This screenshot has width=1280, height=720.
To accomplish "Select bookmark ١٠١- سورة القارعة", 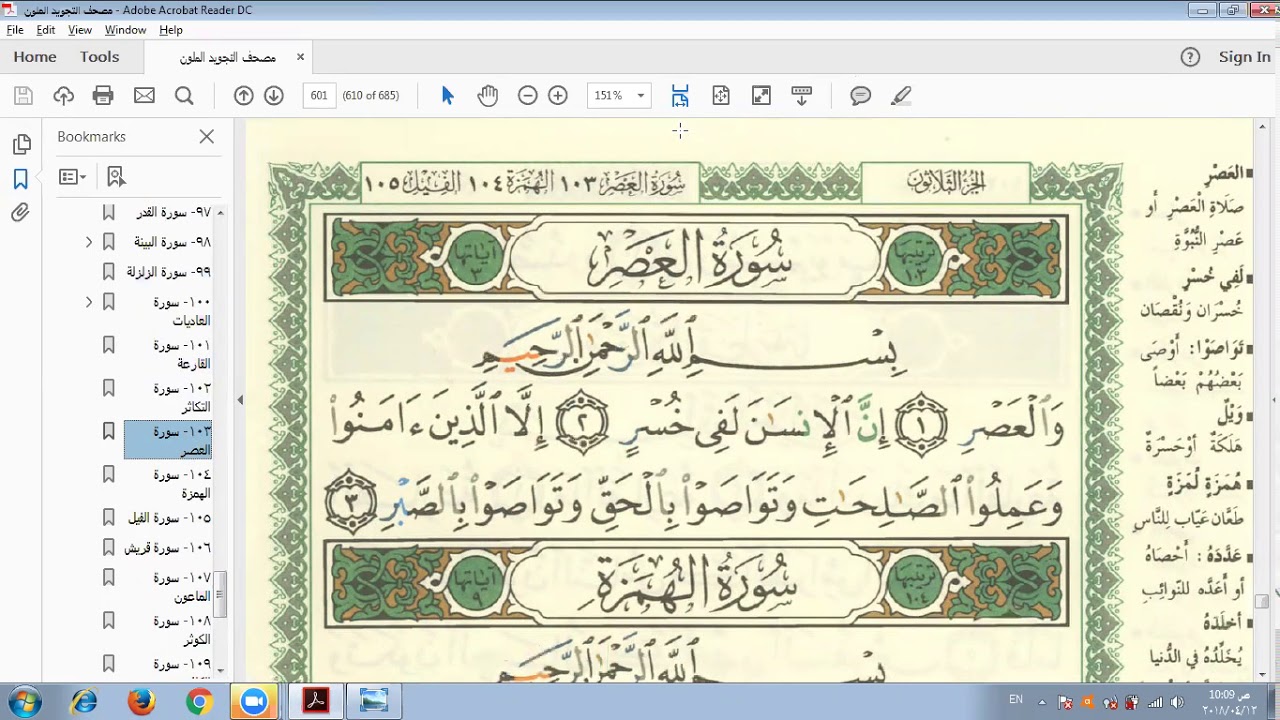I will click(182, 354).
